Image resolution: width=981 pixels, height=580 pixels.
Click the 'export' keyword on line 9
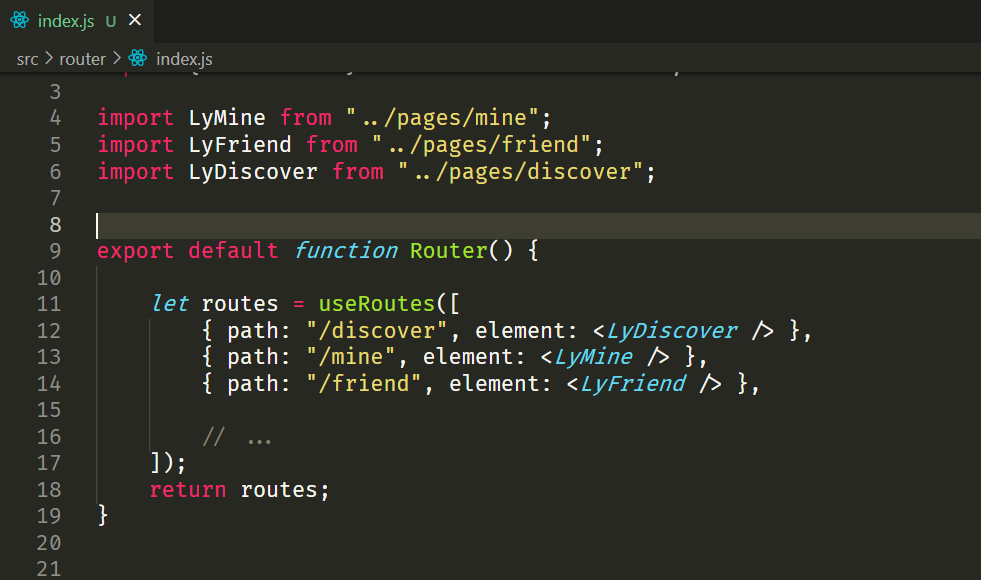(x=135, y=251)
